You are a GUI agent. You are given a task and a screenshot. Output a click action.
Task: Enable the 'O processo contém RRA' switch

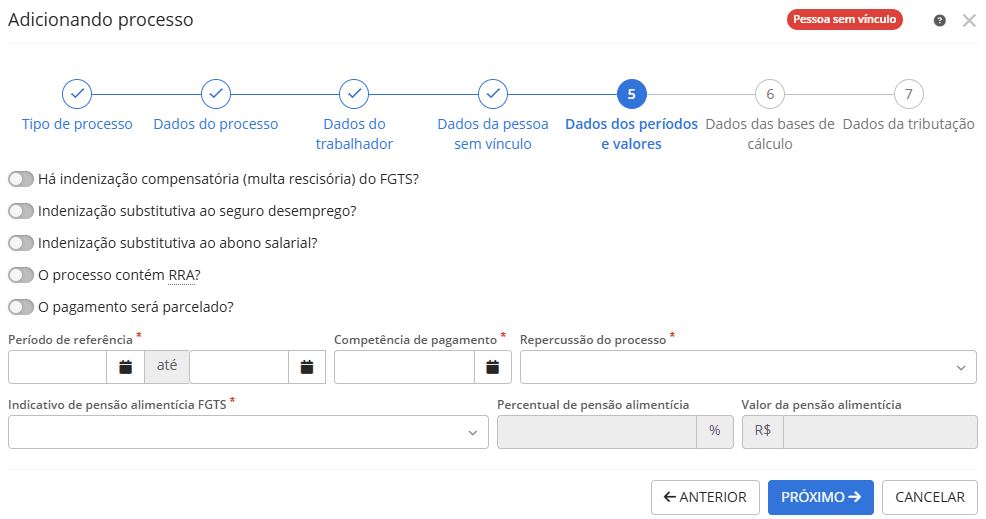pyautogui.click(x=21, y=275)
